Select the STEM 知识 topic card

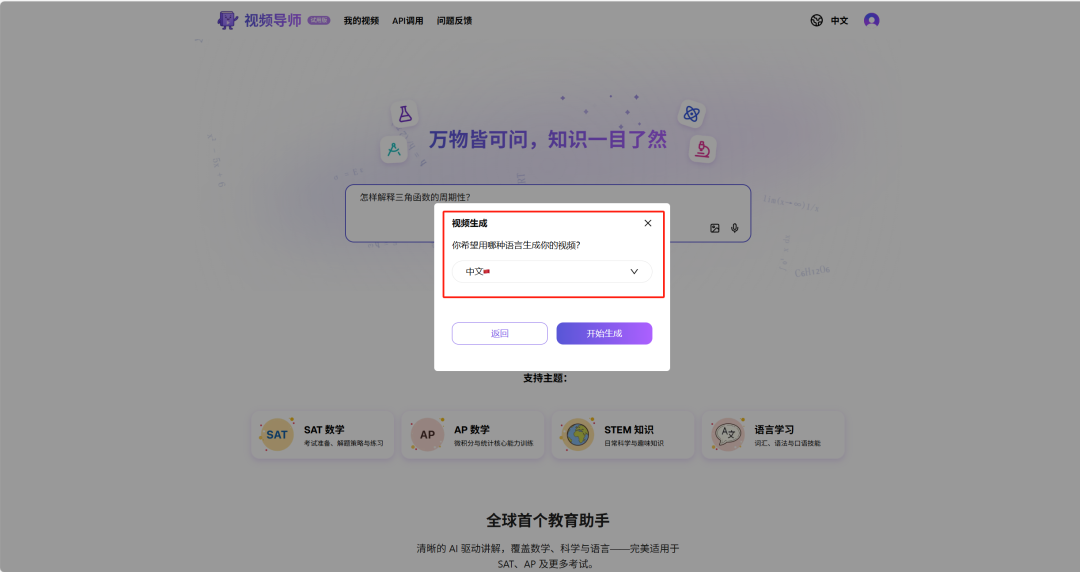point(623,435)
